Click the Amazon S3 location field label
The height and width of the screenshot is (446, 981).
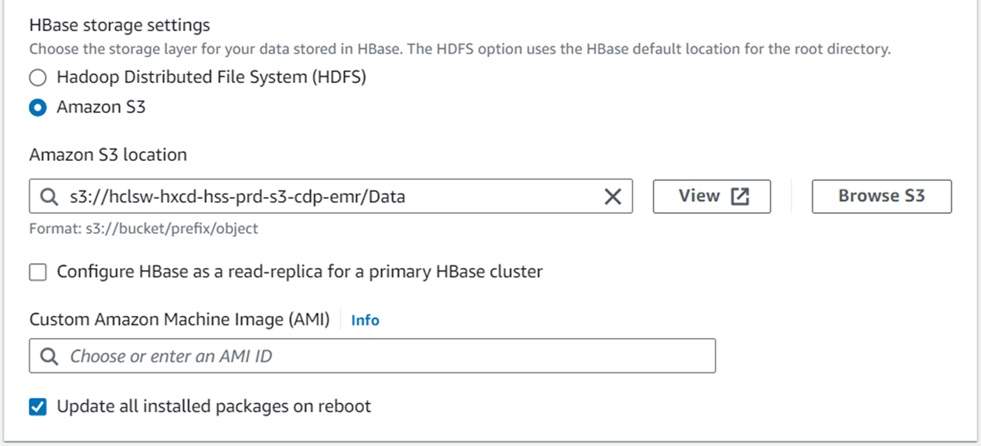(x=108, y=155)
